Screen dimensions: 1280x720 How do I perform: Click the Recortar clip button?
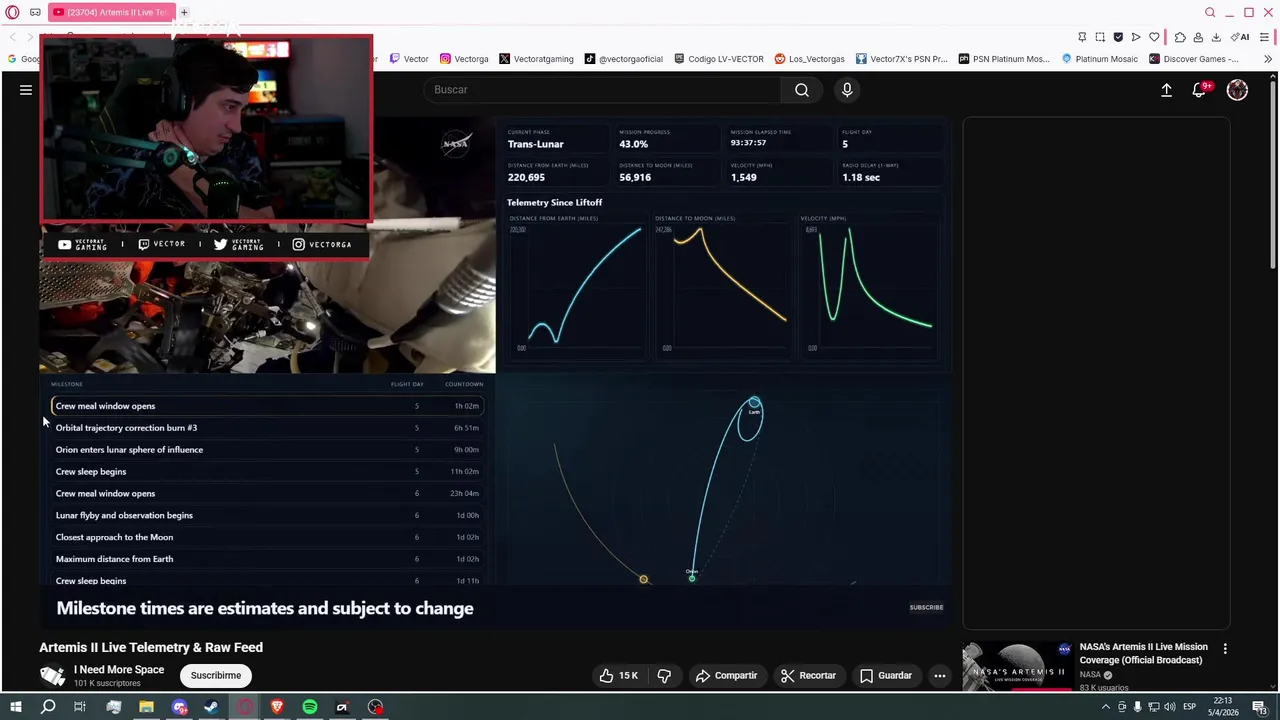coord(808,676)
